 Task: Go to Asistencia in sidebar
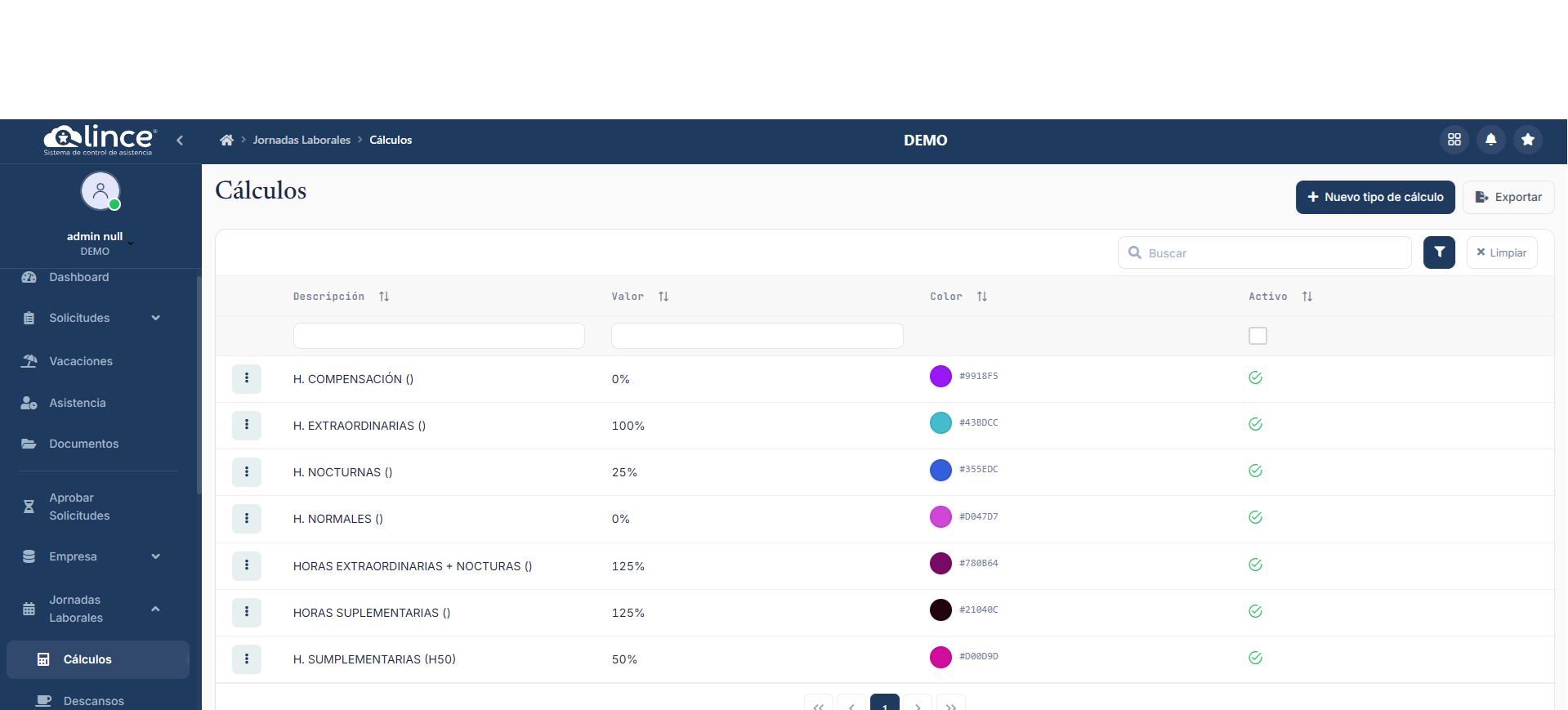(x=77, y=403)
